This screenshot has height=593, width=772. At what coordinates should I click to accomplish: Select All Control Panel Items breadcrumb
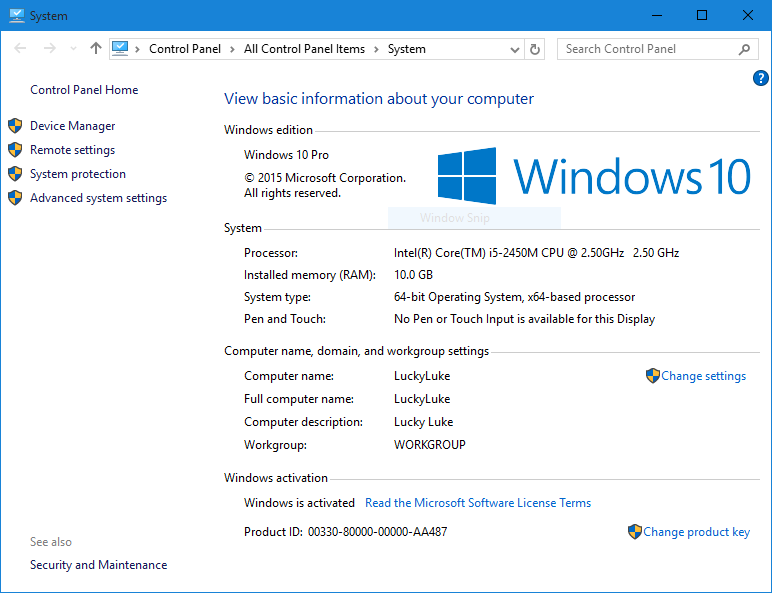[x=304, y=49]
